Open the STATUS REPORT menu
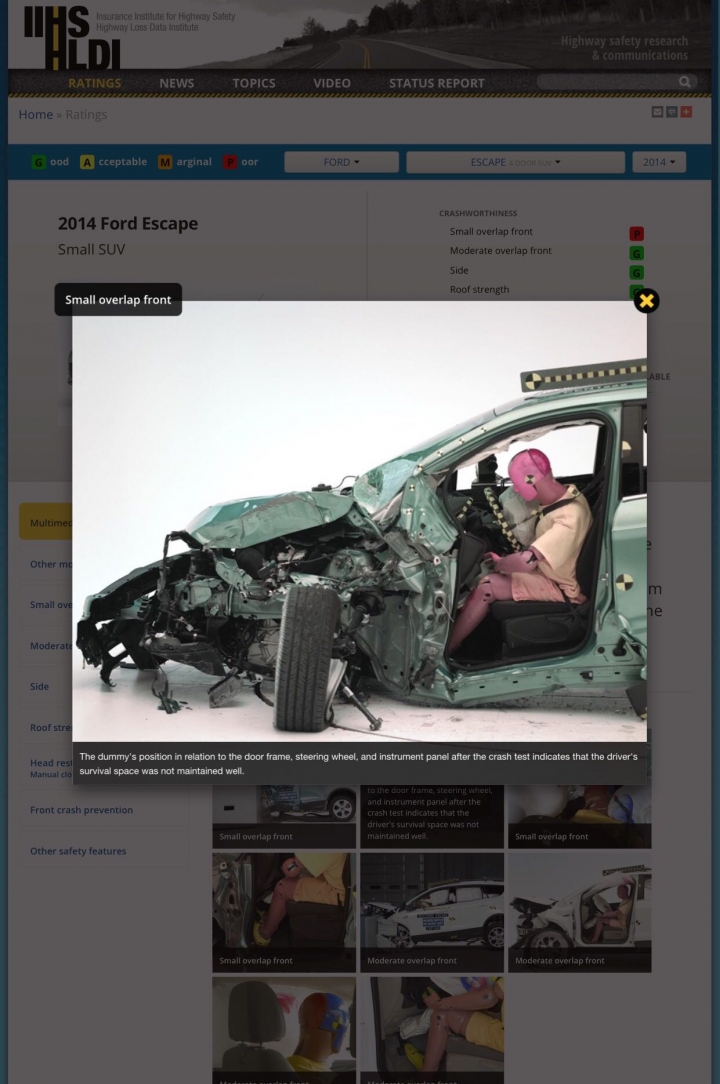Viewport: 720px width, 1084px height. click(436, 83)
